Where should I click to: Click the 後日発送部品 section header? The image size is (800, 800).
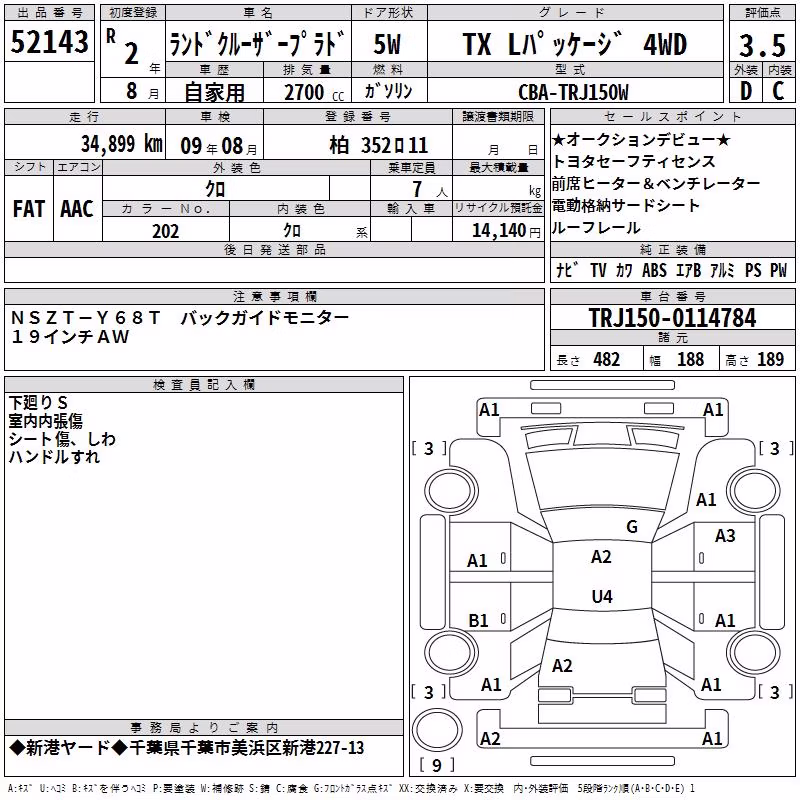click(x=274, y=249)
